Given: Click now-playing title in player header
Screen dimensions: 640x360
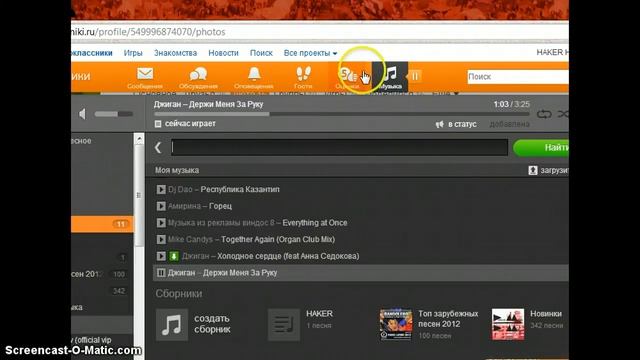Looking at the screenshot, I should click(209, 104).
